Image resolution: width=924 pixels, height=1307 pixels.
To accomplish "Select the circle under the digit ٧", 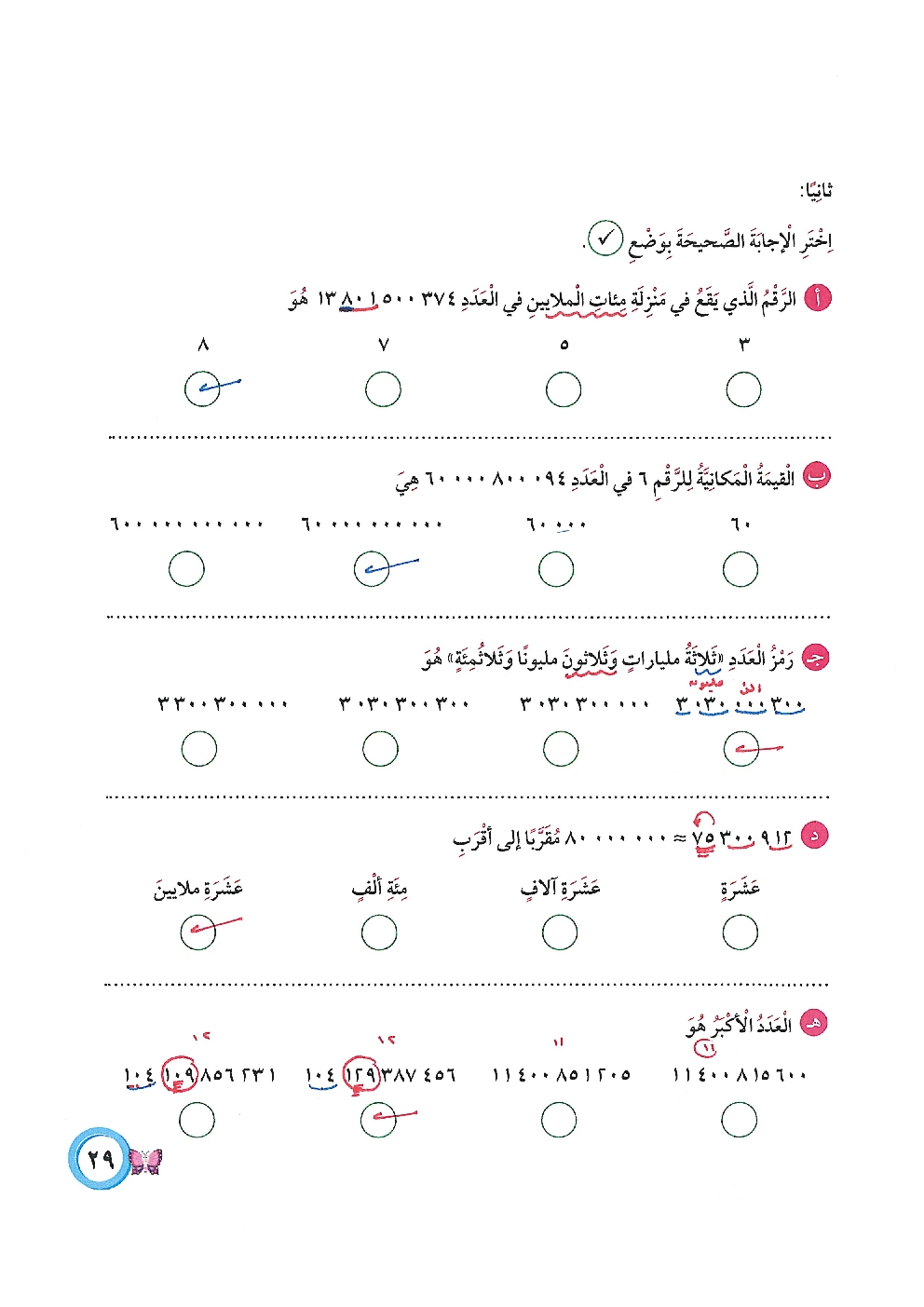I will pos(383,389).
